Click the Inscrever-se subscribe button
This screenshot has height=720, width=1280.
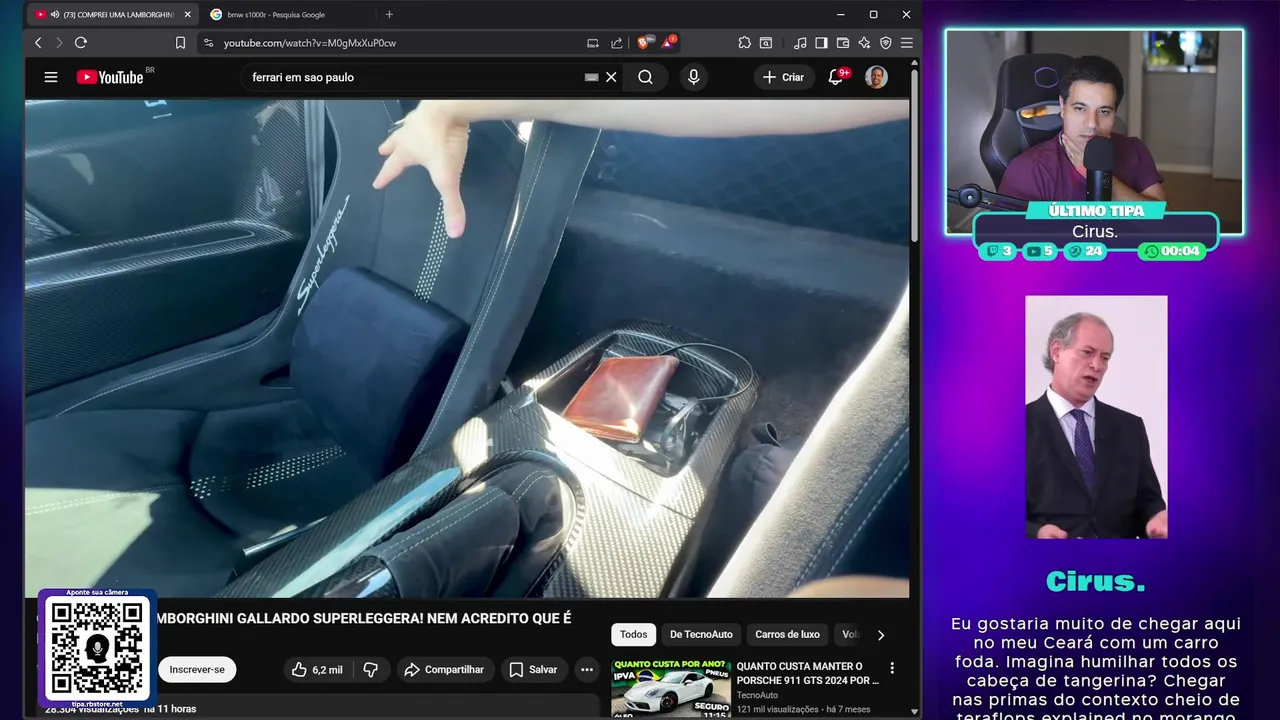point(197,670)
